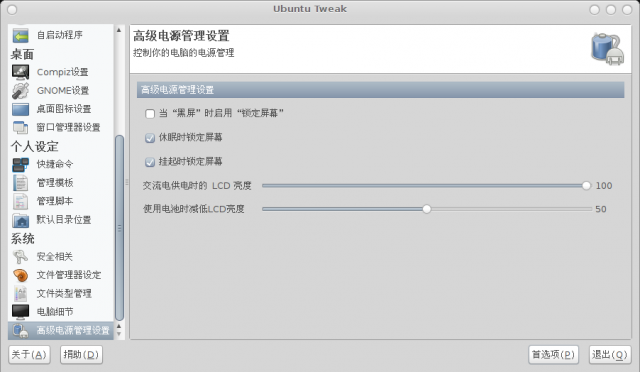640x372 pixels.
Task: Select 安全相关 label in sidebar
Action: pos(55,257)
